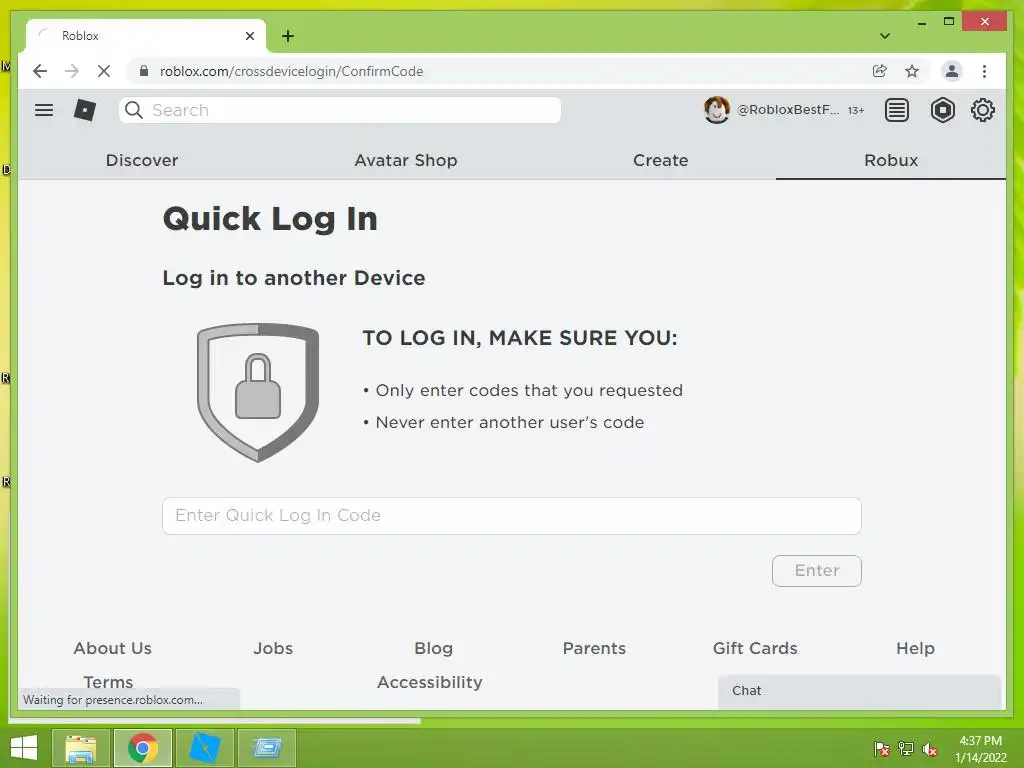Click the browser forward arrow
Image resolution: width=1024 pixels, height=768 pixels.
[72, 71]
